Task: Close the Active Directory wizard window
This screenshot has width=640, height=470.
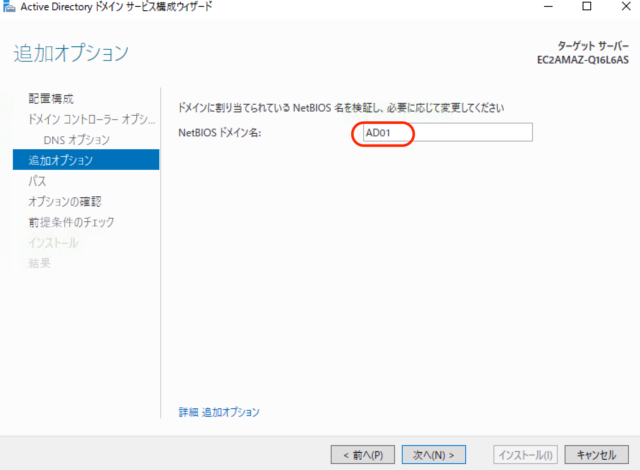Action: [x=625, y=7]
